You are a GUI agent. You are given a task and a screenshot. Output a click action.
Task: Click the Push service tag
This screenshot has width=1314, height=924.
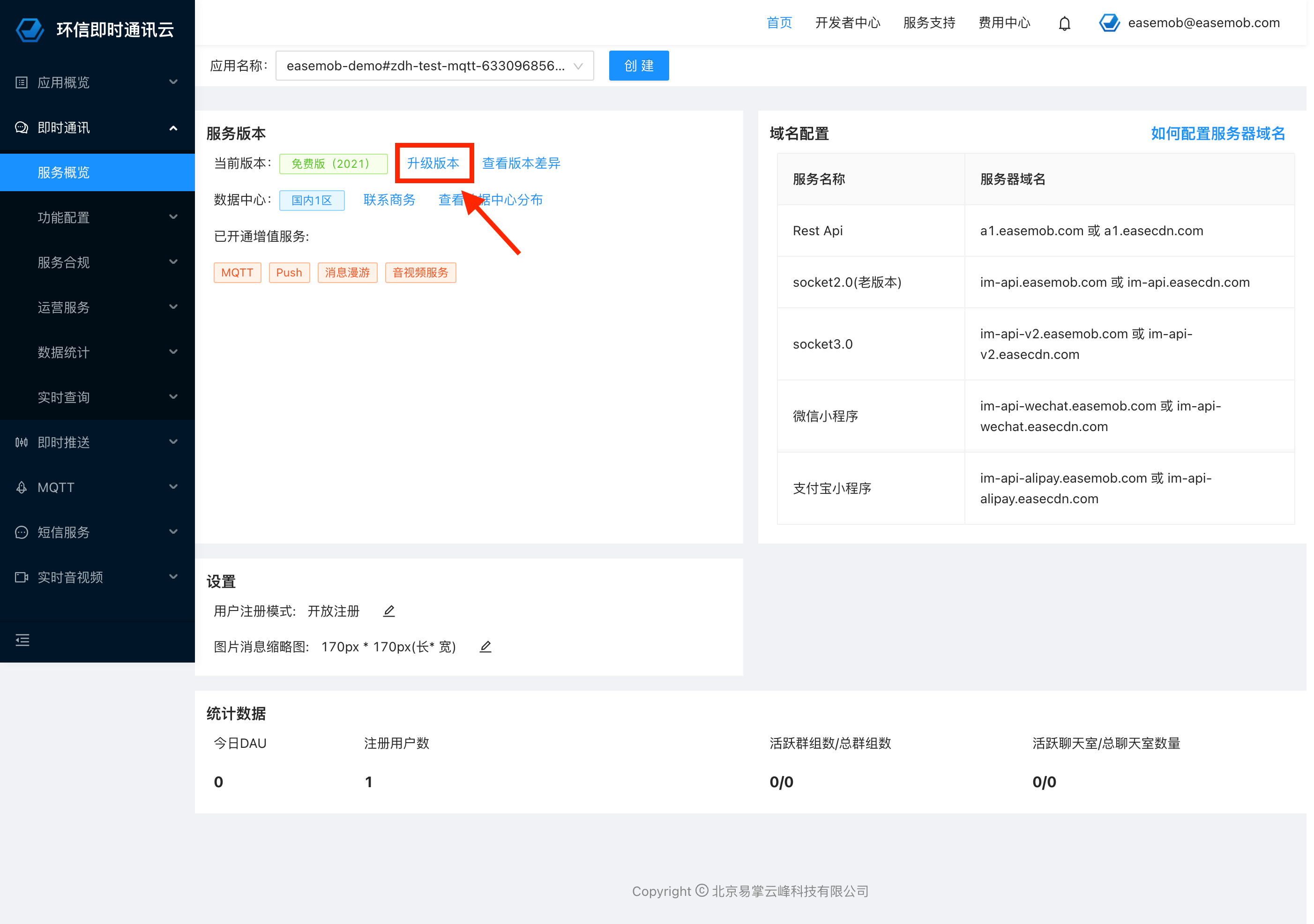(289, 272)
